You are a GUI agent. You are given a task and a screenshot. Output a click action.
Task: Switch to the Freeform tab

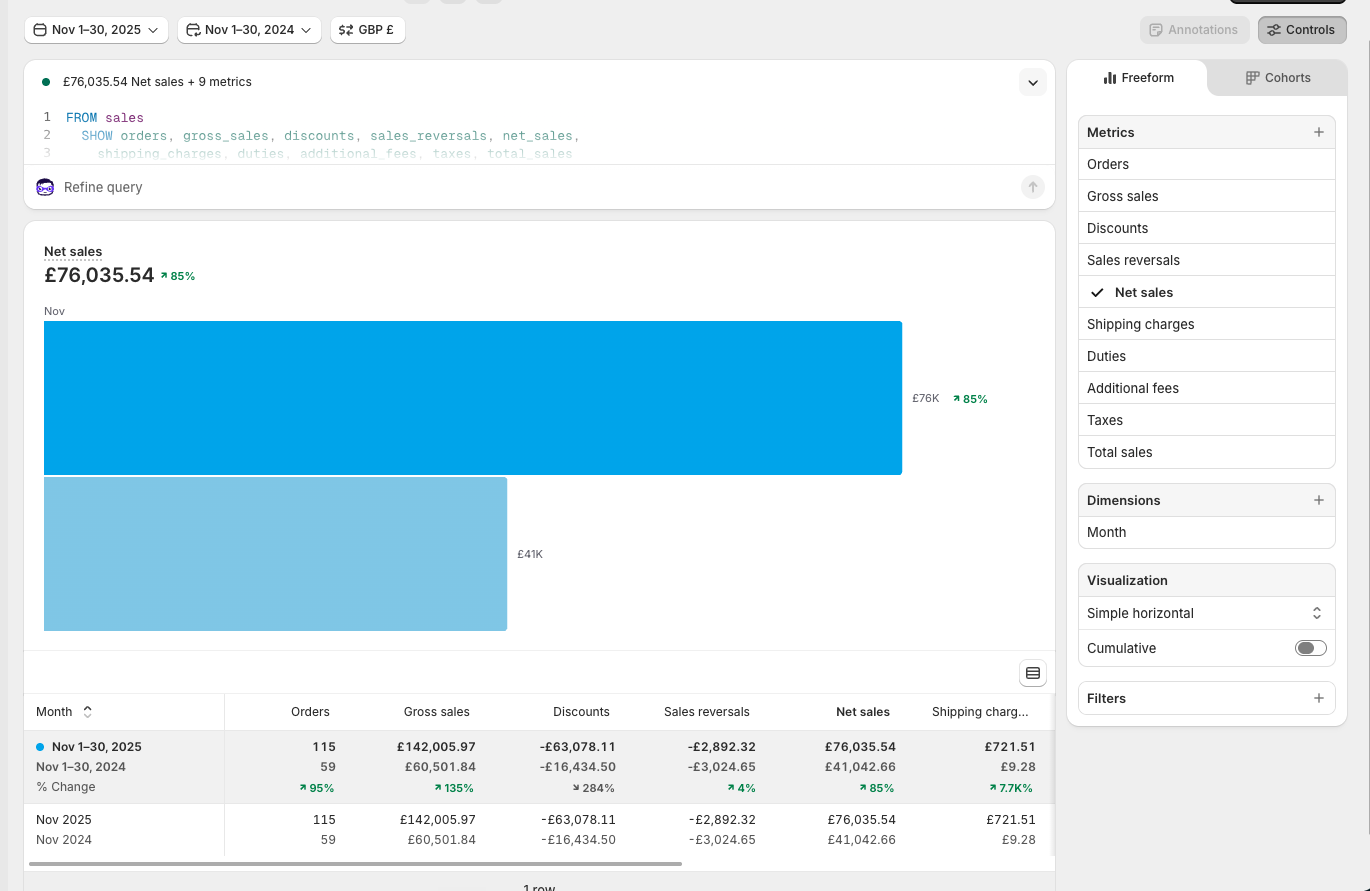pyautogui.click(x=1138, y=78)
